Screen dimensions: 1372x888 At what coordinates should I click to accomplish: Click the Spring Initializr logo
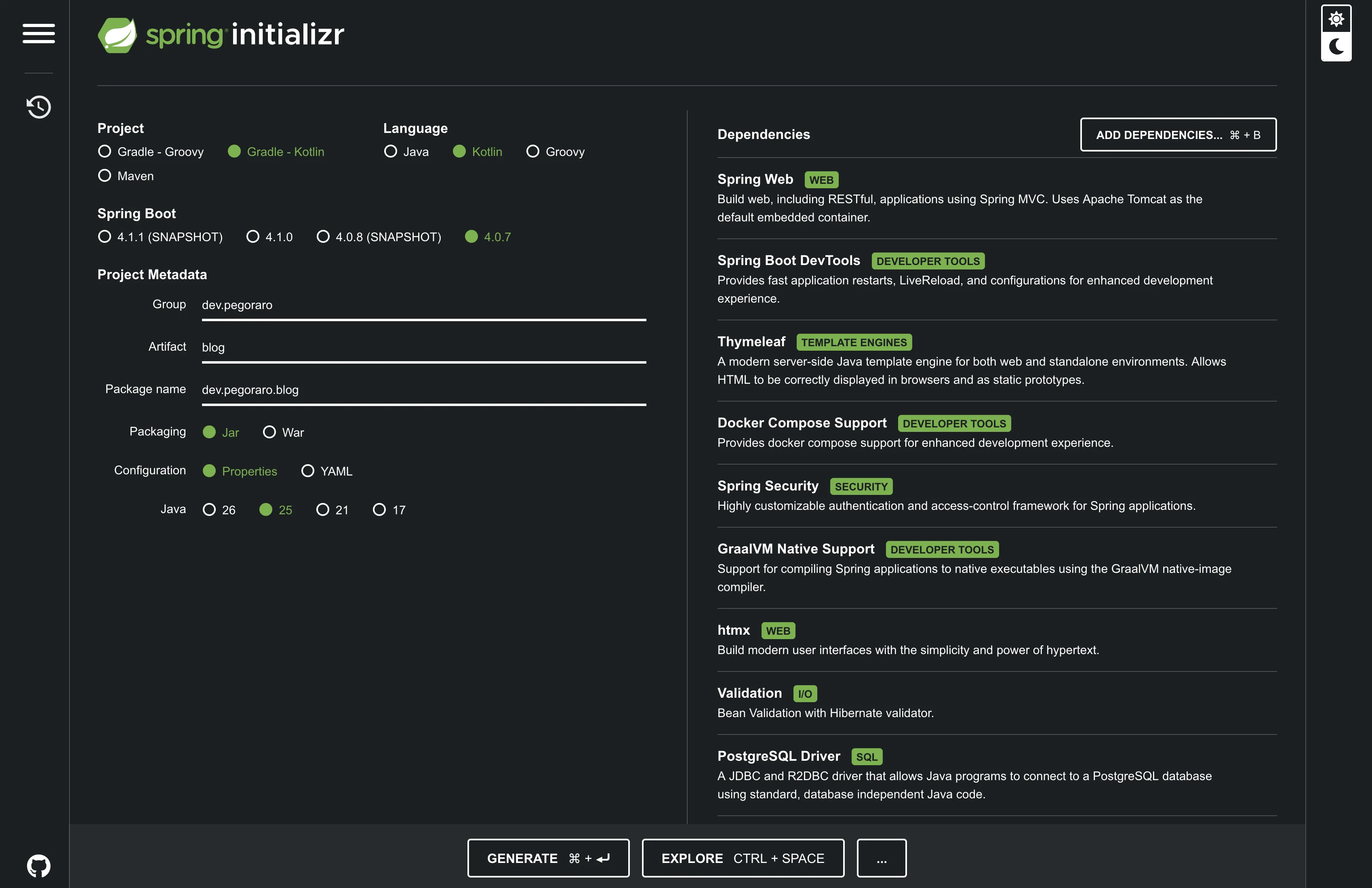coord(221,35)
